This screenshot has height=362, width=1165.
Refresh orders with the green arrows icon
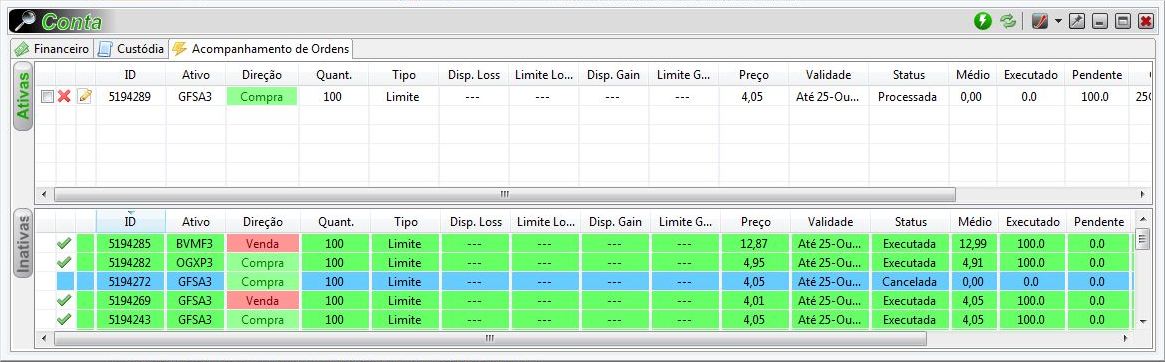coord(1007,21)
